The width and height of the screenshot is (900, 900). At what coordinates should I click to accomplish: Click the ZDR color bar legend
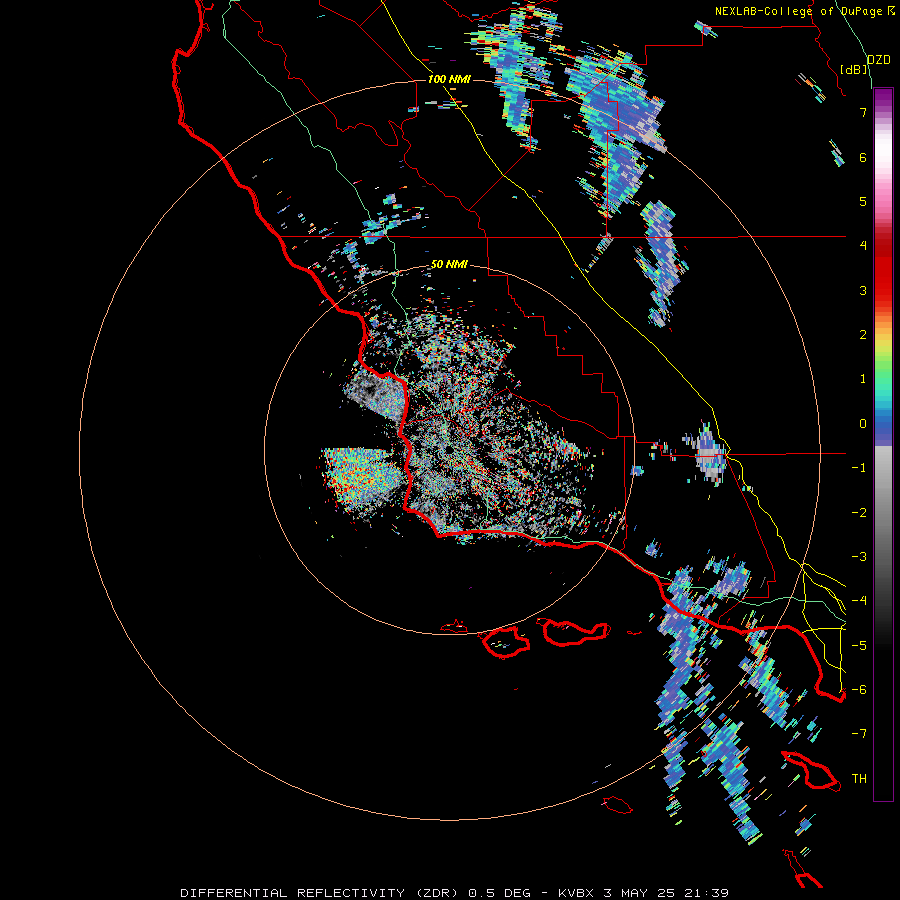coord(883,444)
